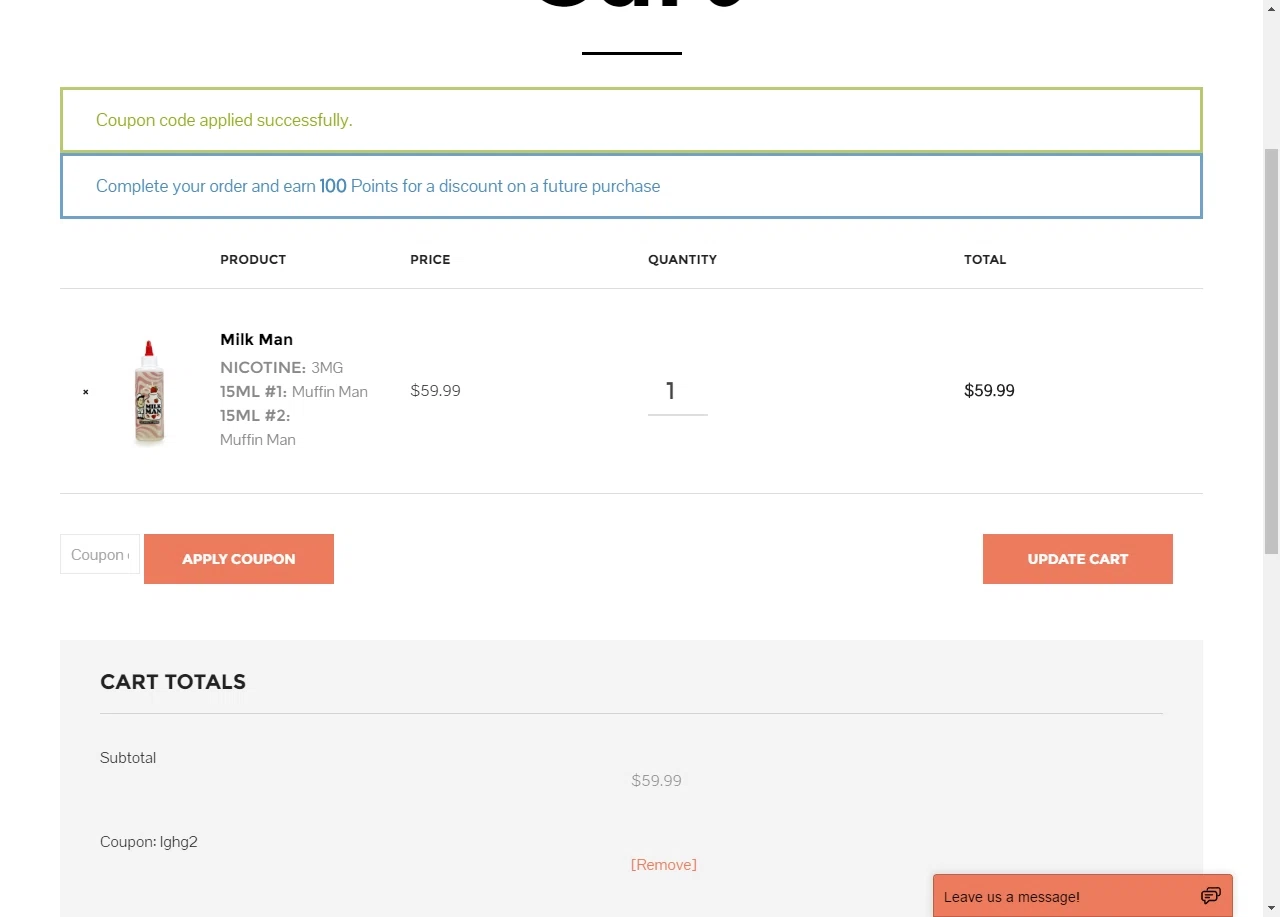Click the TOTAL column header

[x=985, y=259]
